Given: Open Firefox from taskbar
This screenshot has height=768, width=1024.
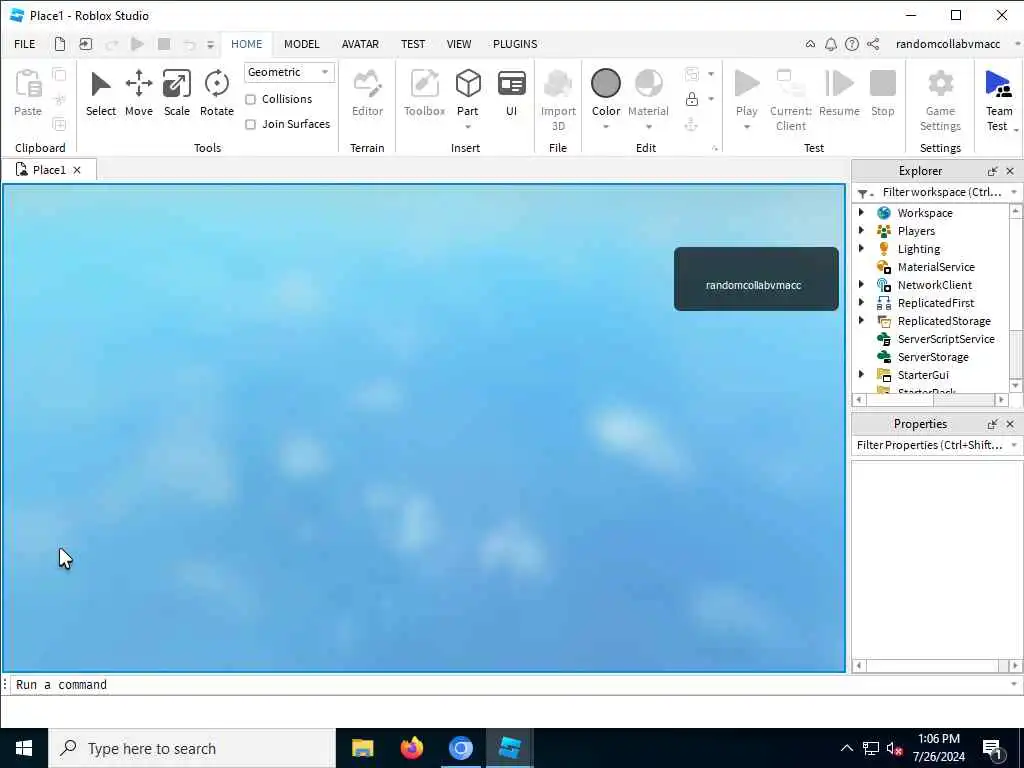Looking at the screenshot, I should click(411, 748).
